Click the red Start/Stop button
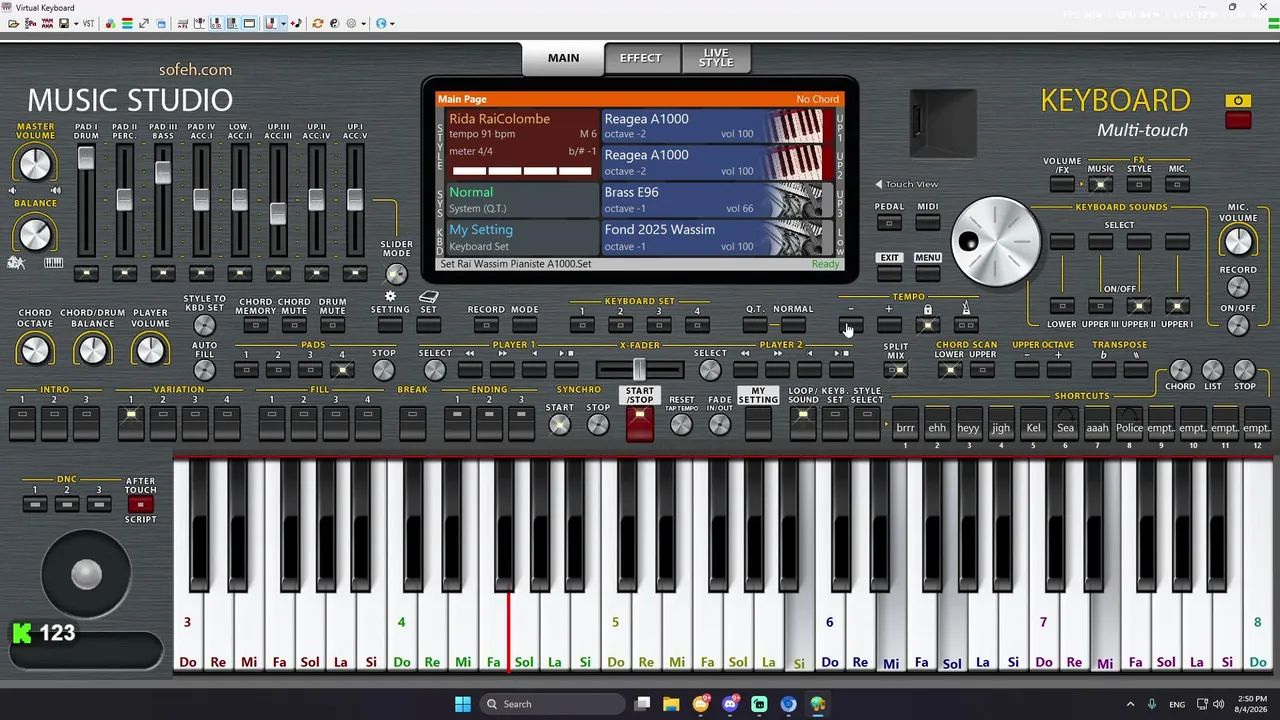Screen dimensions: 1280x720 [640, 425]
